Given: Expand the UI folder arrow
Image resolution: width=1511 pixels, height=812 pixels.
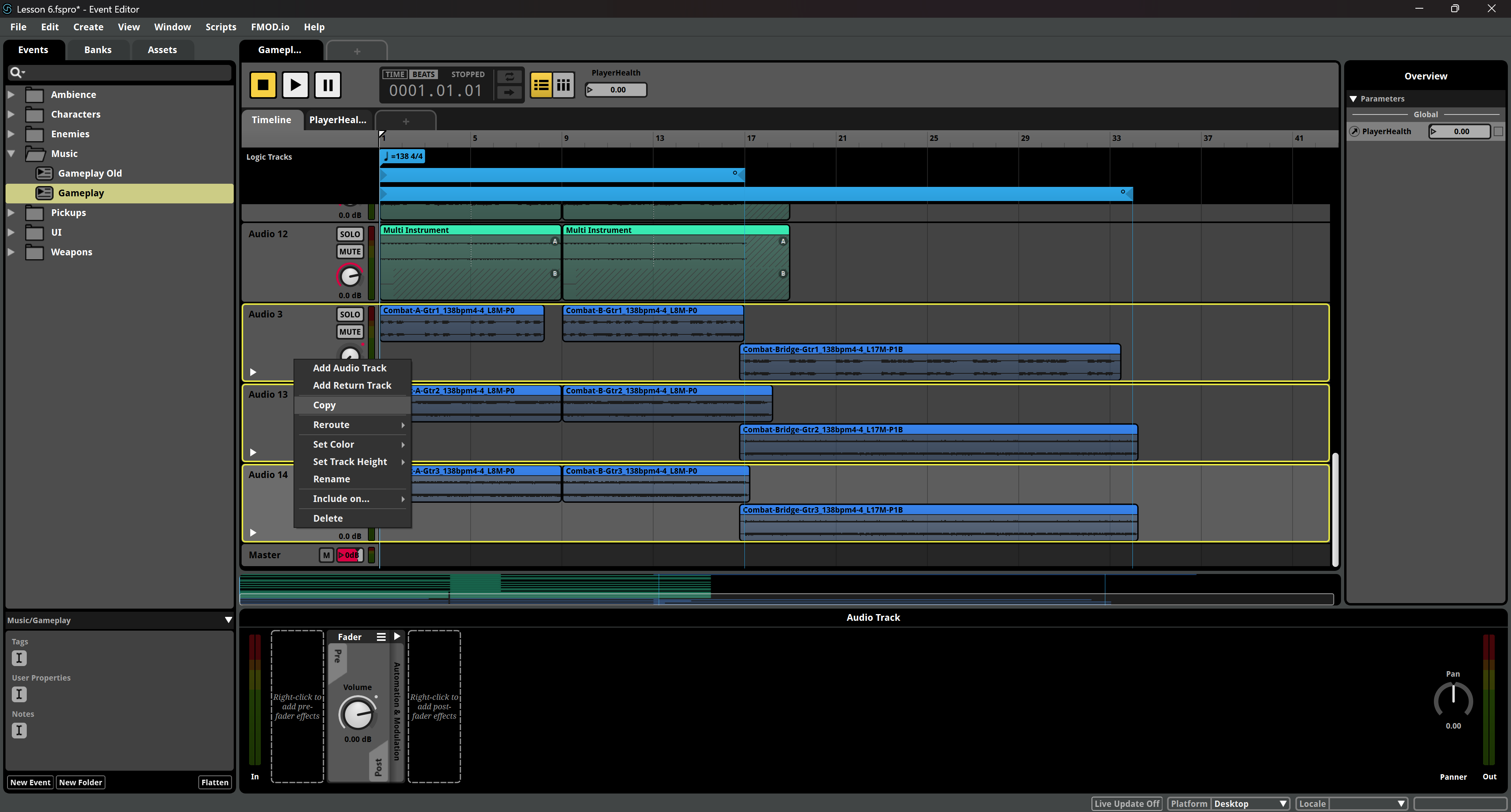Looking at the screenshot, I should click(11, 232).
